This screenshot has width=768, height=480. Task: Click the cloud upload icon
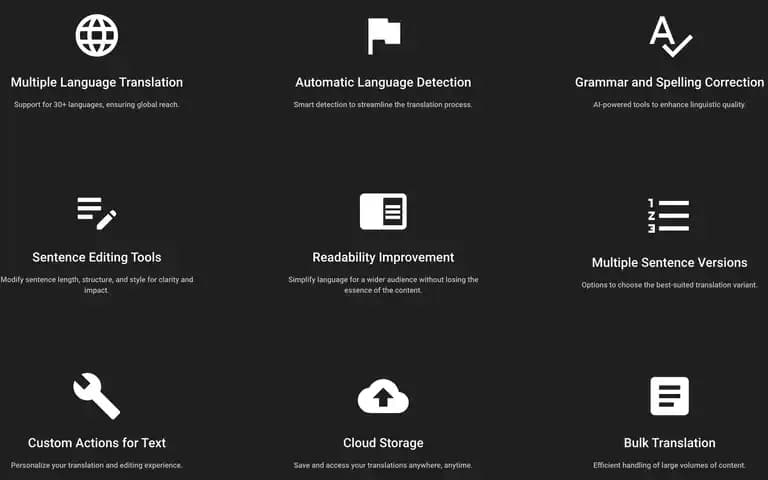click(383, 396)
